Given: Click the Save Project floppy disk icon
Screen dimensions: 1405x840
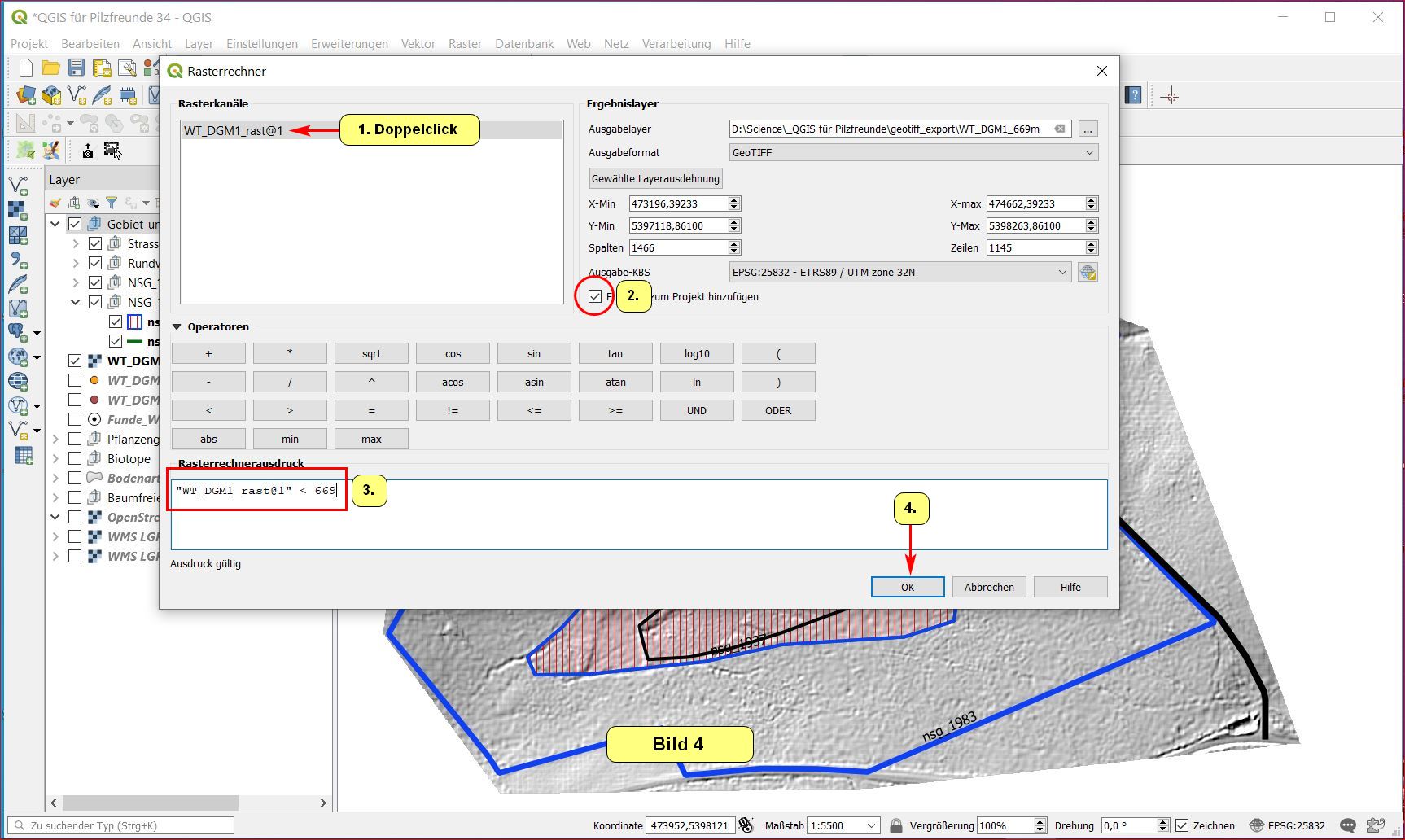Looking at the screenshot, I should pos(77,68).
